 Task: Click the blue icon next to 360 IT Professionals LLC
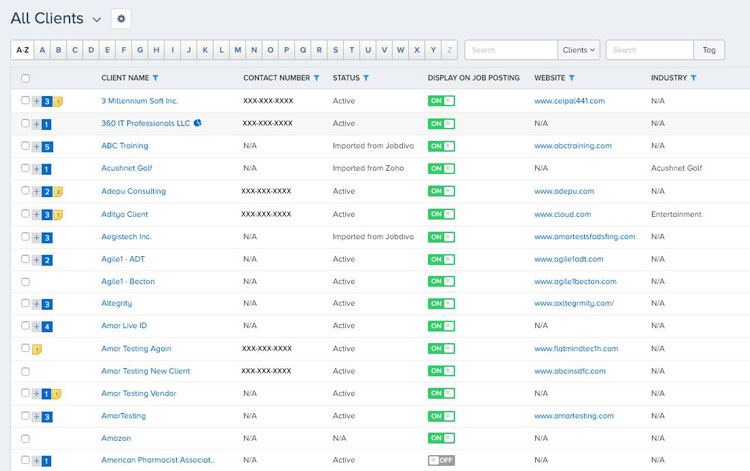point(197,123)
